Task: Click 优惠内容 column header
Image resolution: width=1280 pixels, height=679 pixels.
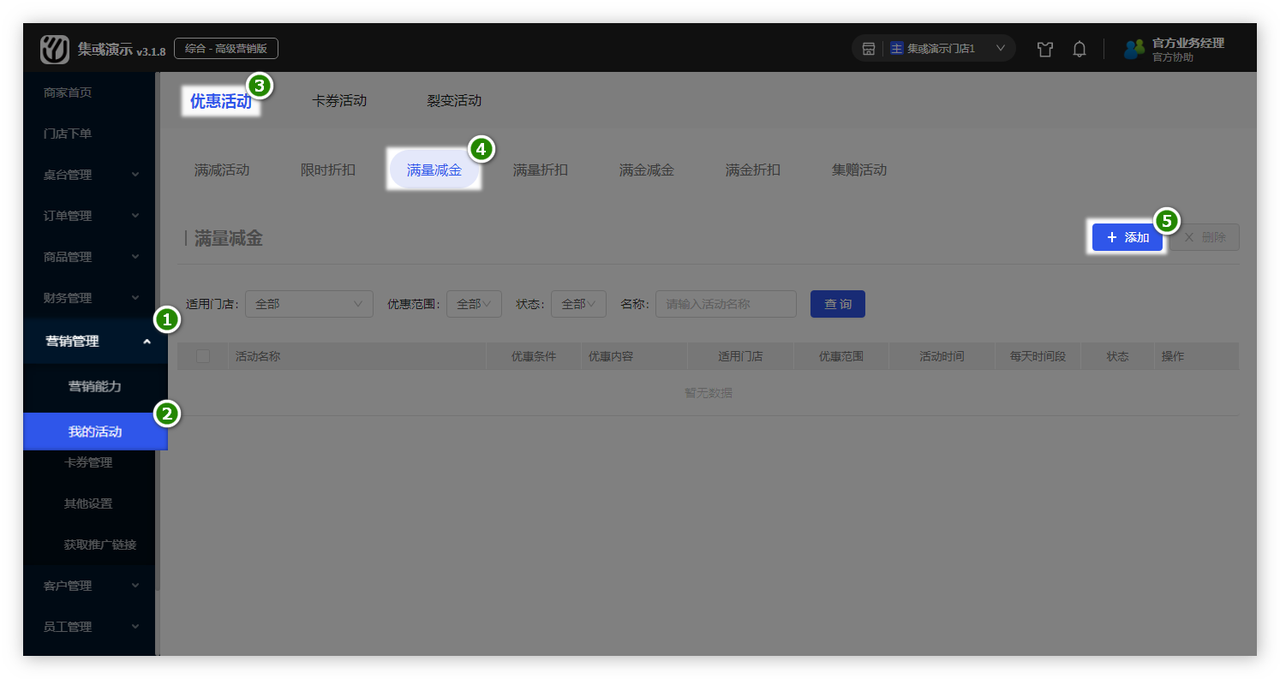Action: tap(610, 356)
